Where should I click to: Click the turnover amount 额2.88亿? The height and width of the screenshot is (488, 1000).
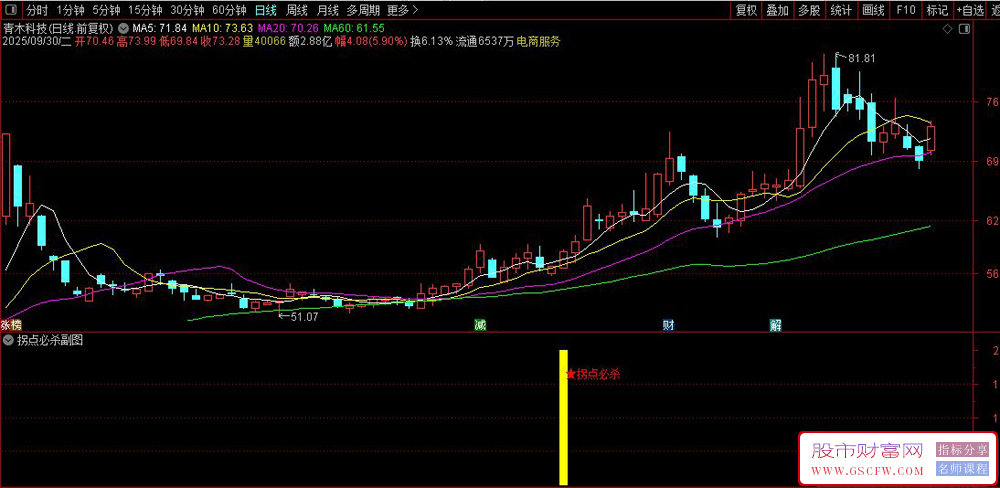pos(309,41)
